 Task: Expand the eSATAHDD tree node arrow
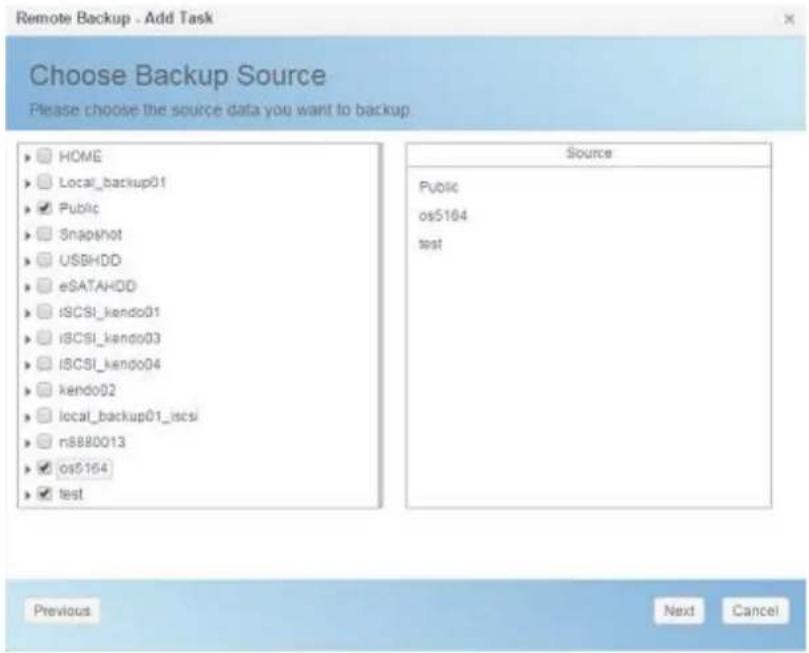tap(28, 287)
